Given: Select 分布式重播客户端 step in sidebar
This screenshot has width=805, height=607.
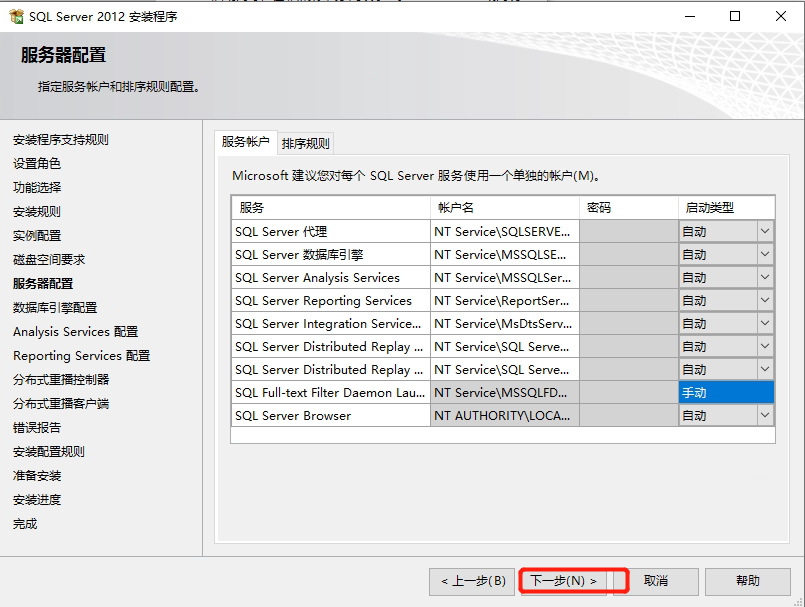Looking at the screenshot, I should tap(61, 404).
